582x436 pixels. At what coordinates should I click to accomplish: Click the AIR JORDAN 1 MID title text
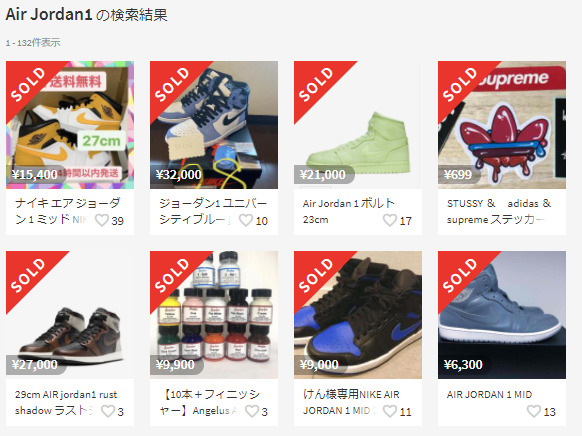click(489, 394)
